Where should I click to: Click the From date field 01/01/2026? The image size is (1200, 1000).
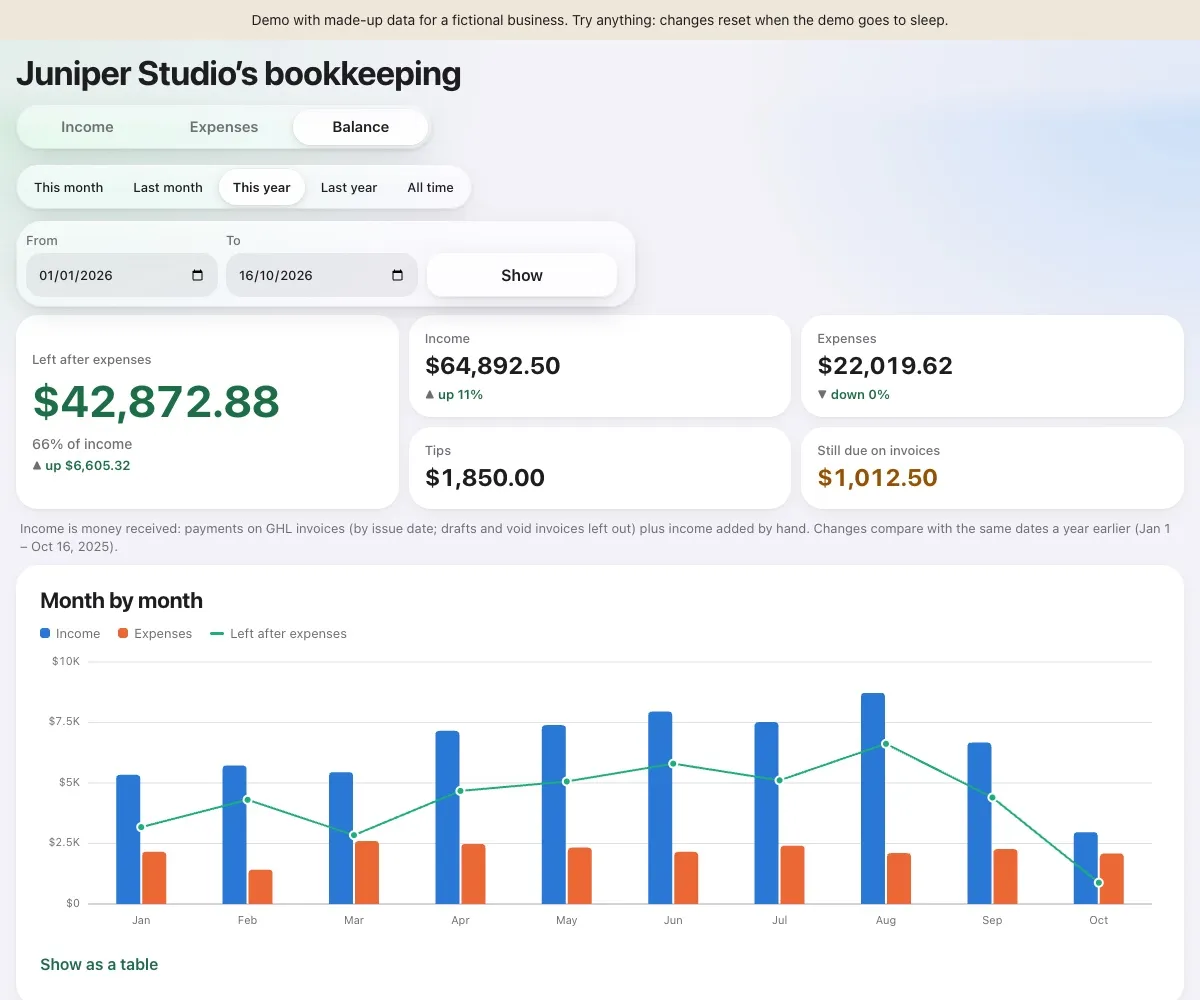click(x=121, y=275)
